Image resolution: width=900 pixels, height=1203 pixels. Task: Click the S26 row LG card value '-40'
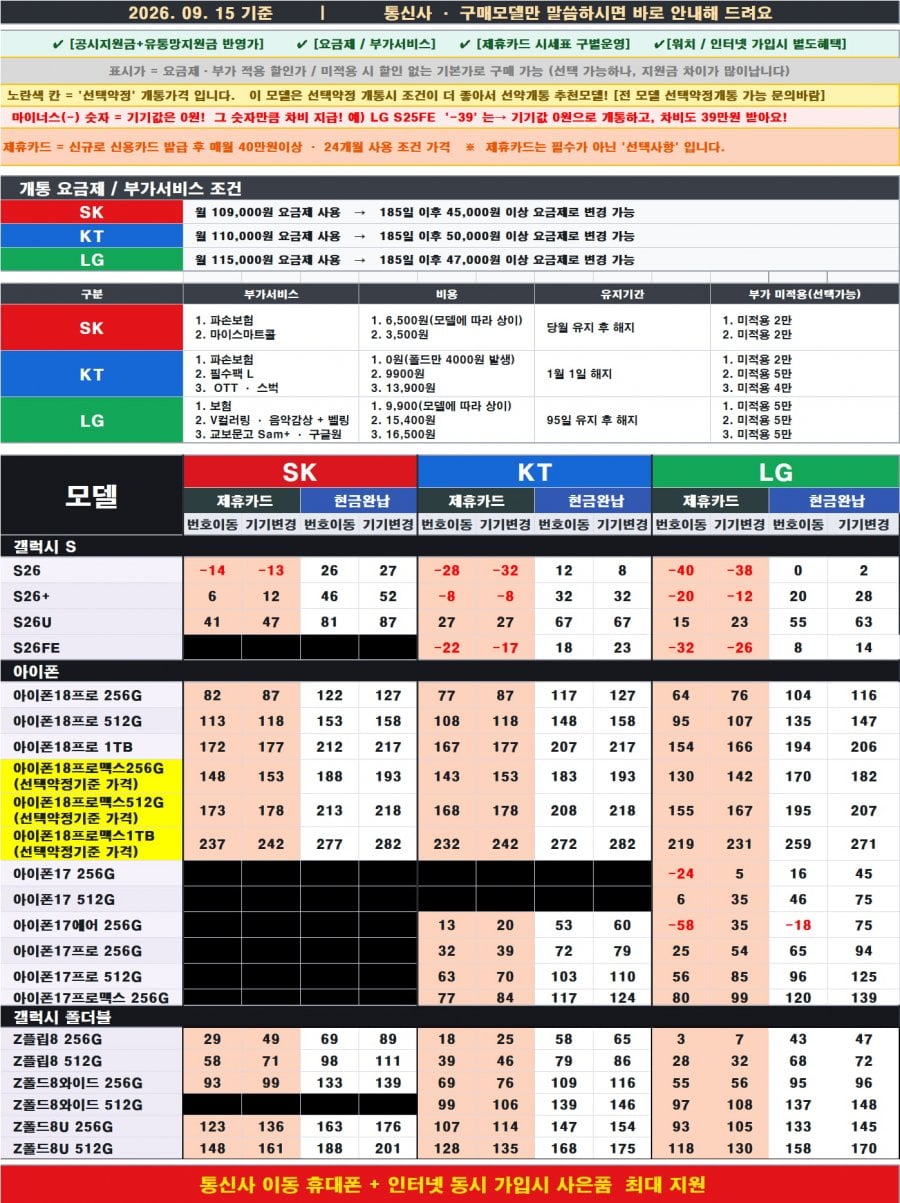coord(682,570)
